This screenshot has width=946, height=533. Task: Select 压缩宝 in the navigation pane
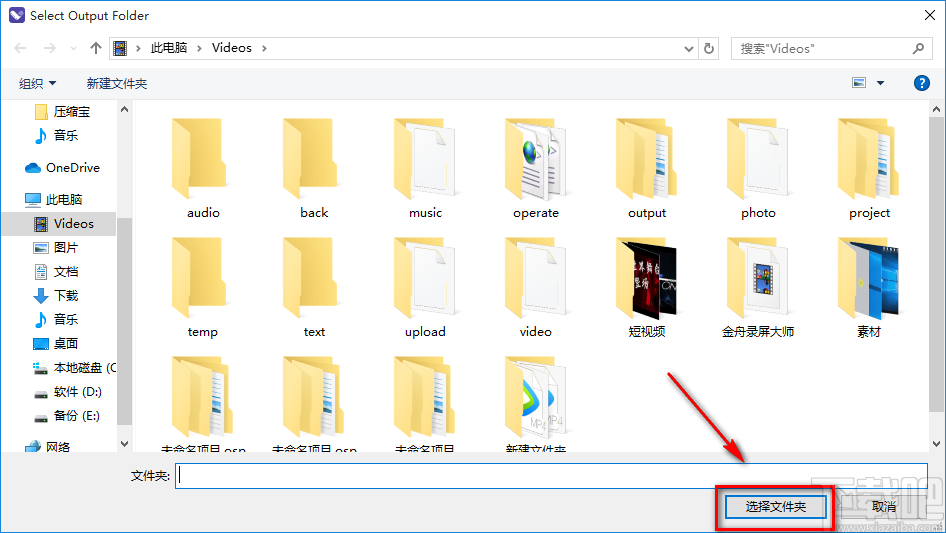tap(62, 111)
